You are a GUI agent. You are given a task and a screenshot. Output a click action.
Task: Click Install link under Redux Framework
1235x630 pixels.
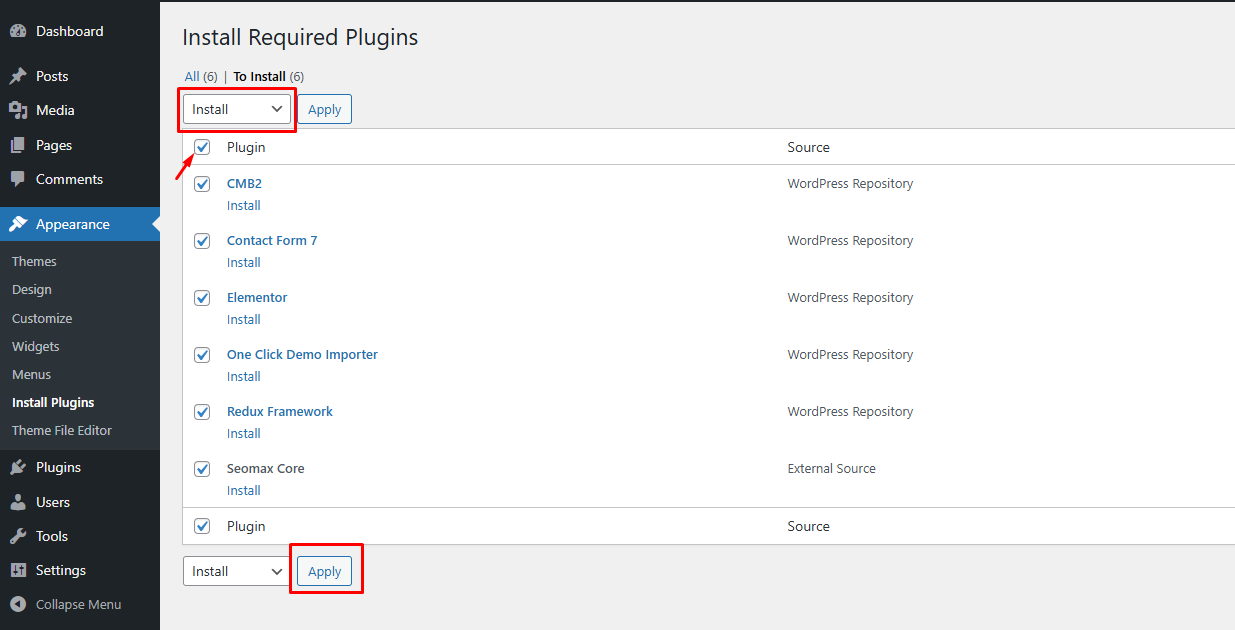tap(243, 433)
